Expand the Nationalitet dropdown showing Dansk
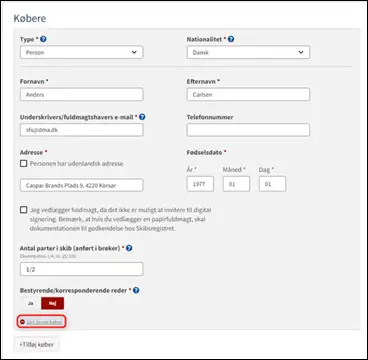The image size is (368, 360). [248, 52]
